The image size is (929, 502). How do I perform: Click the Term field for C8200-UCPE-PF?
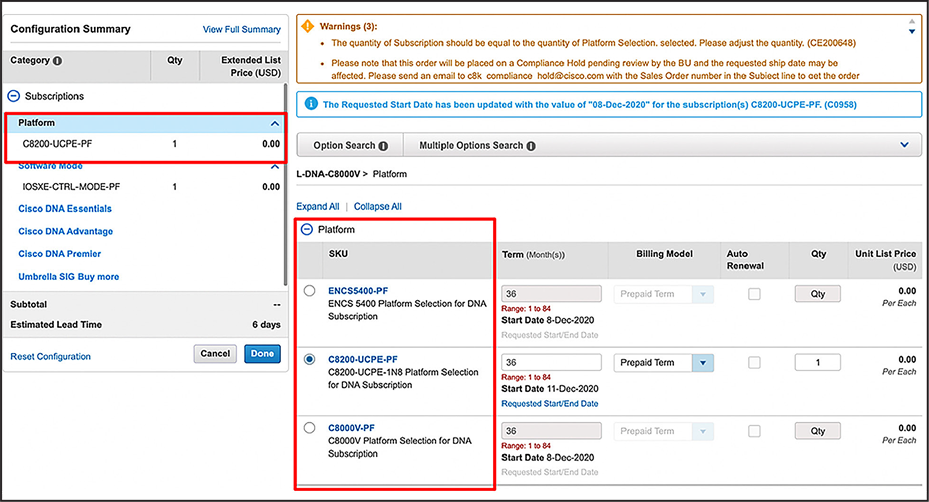pyautogui.click(x=552, y=362)
